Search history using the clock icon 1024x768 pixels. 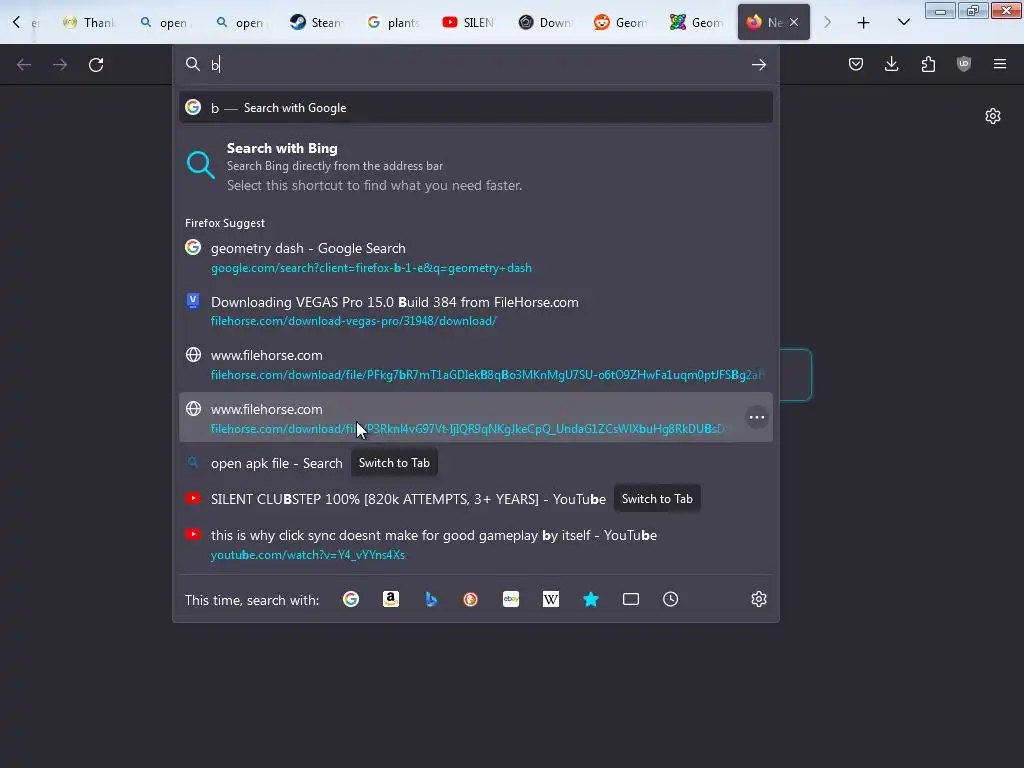tap(671, 599)
